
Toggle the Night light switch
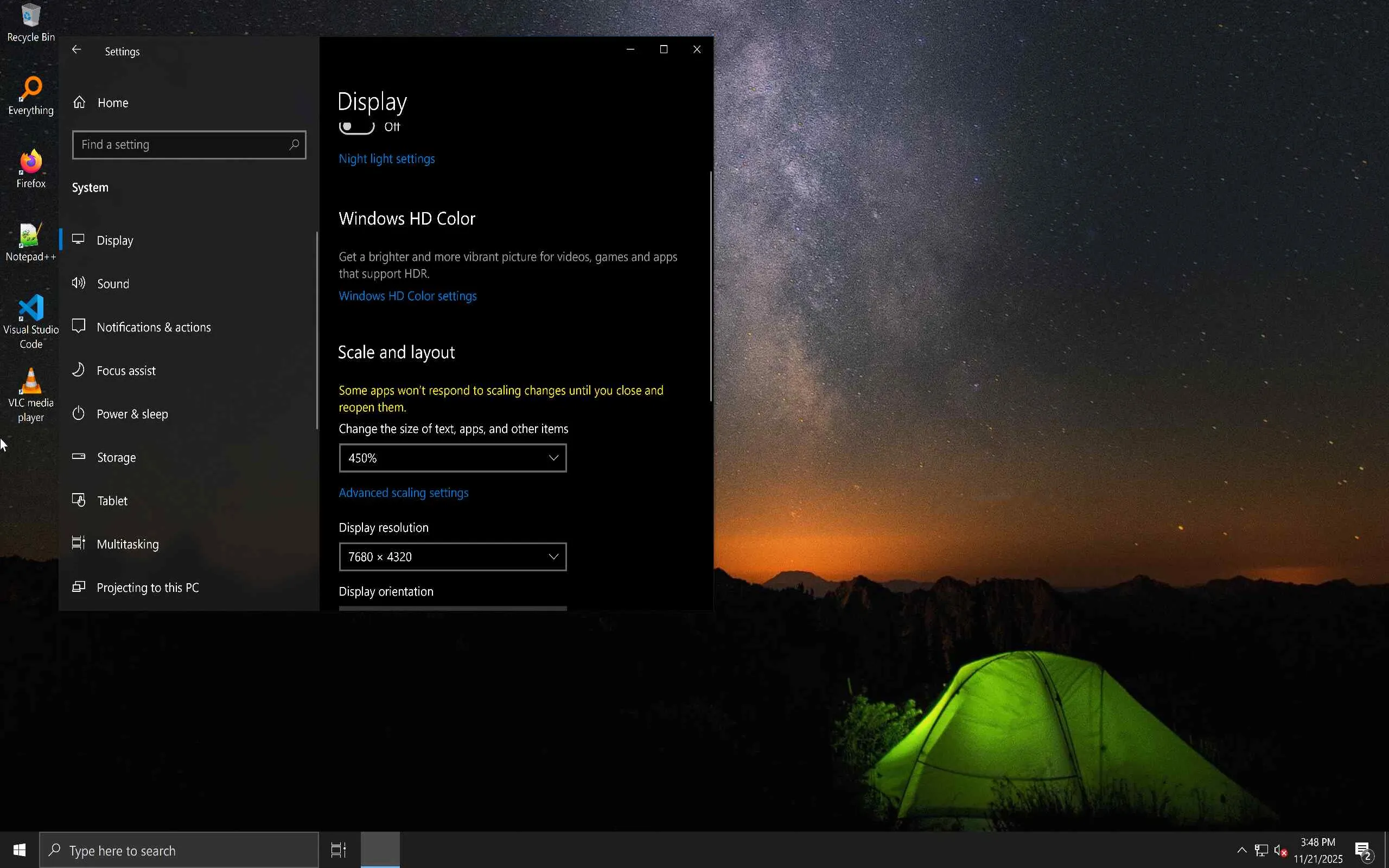click(x=356, y=127)
